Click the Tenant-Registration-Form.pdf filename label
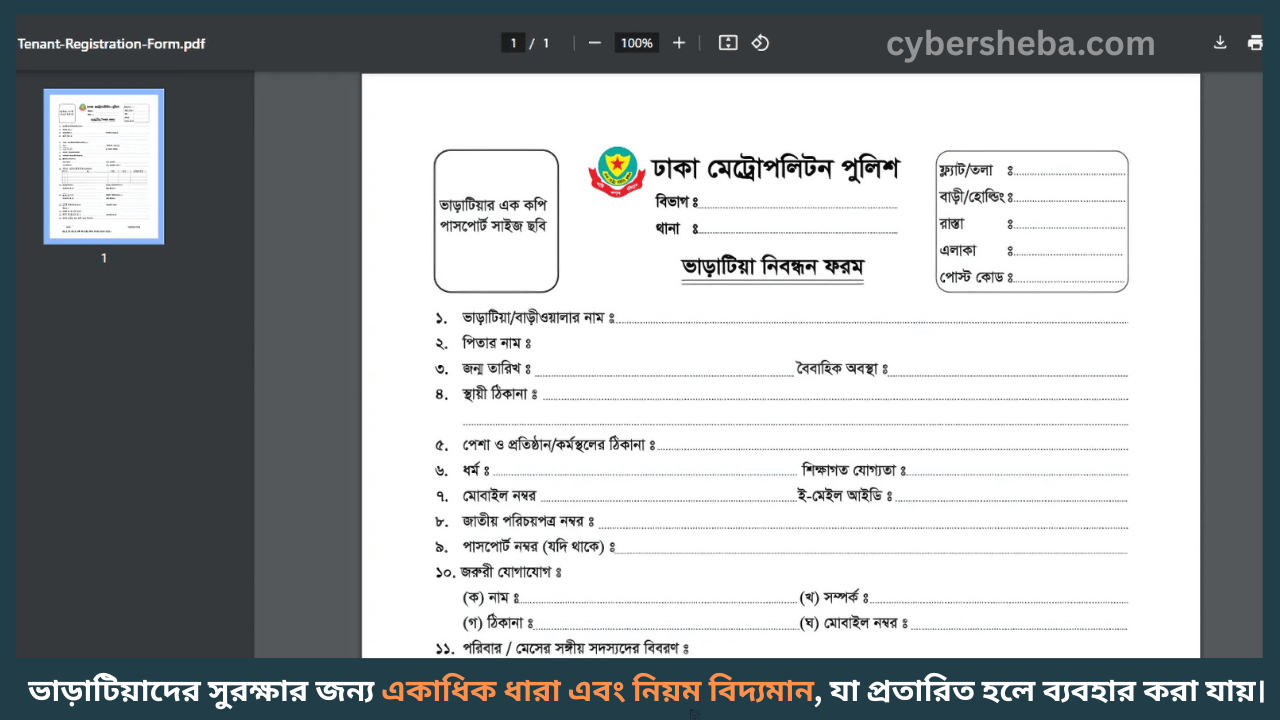1280x720 pixels. (x=110, y=43)
